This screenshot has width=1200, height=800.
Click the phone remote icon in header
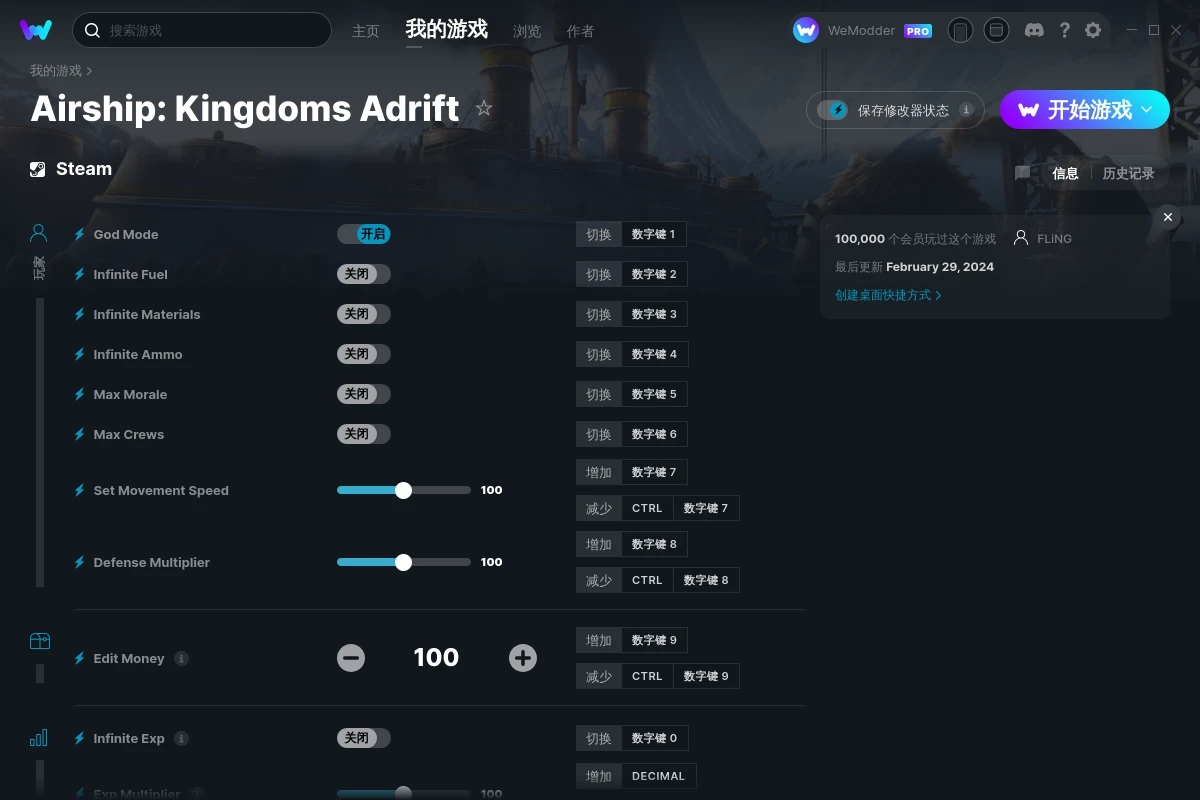point(960,30)
